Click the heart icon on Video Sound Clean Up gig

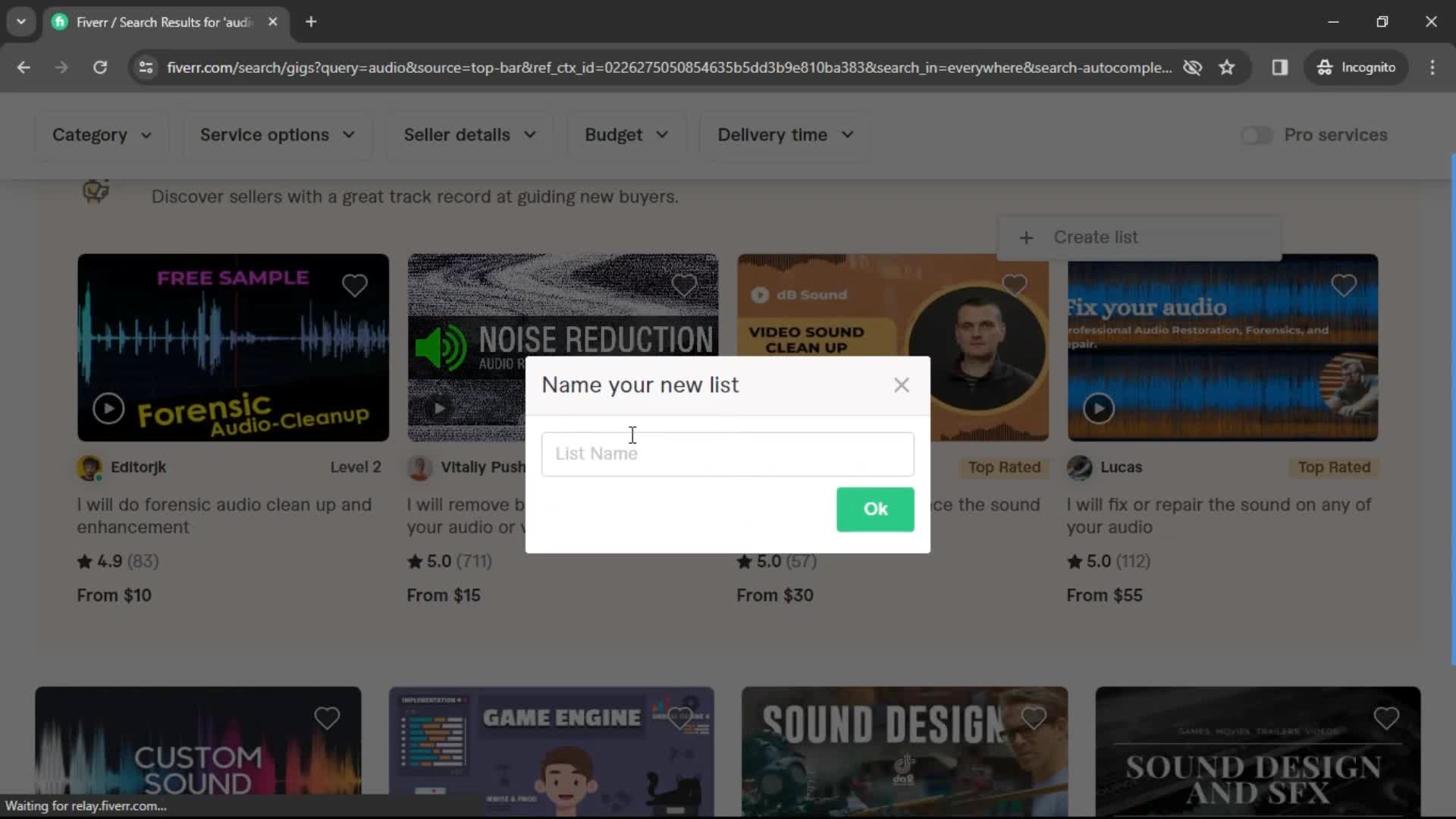pyautogui.click(x=1014, y=285)
